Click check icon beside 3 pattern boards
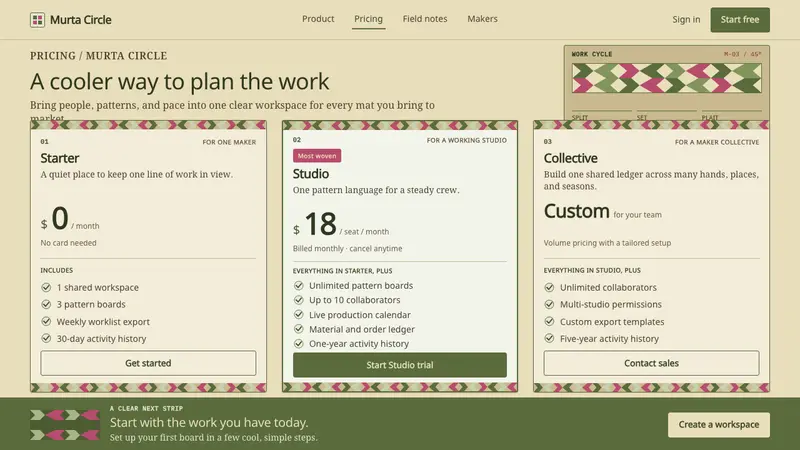The image size is (800, 450). 46,304
